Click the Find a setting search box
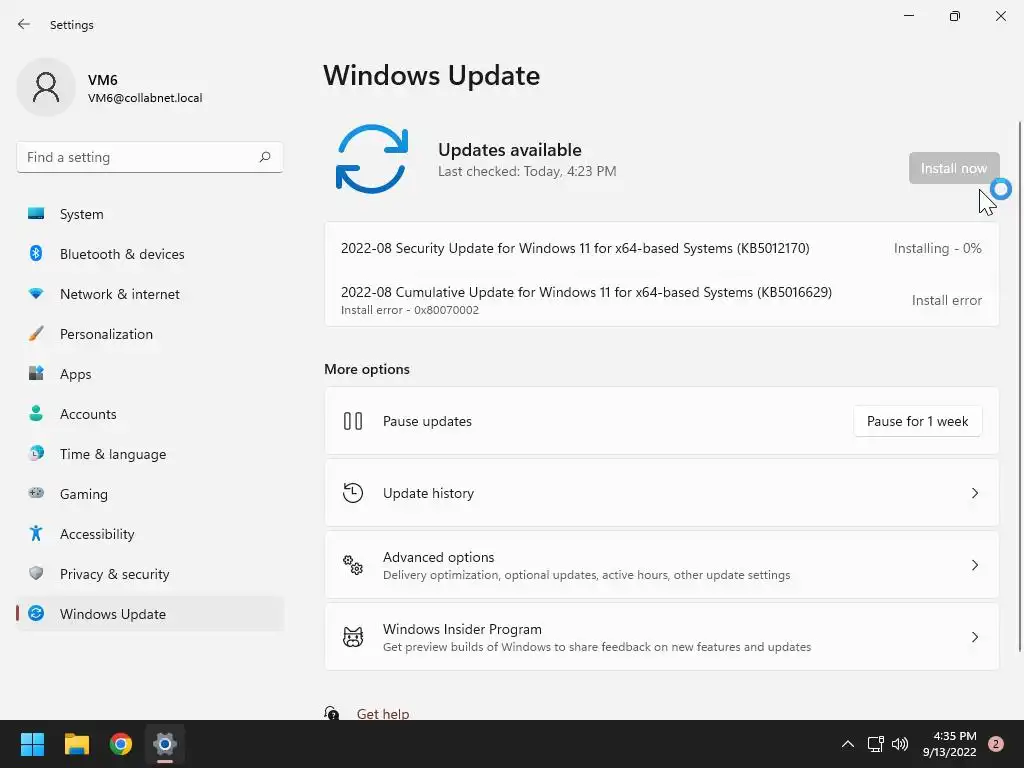The height and width of the screenshot is (768, 1024). coord(150,157)
